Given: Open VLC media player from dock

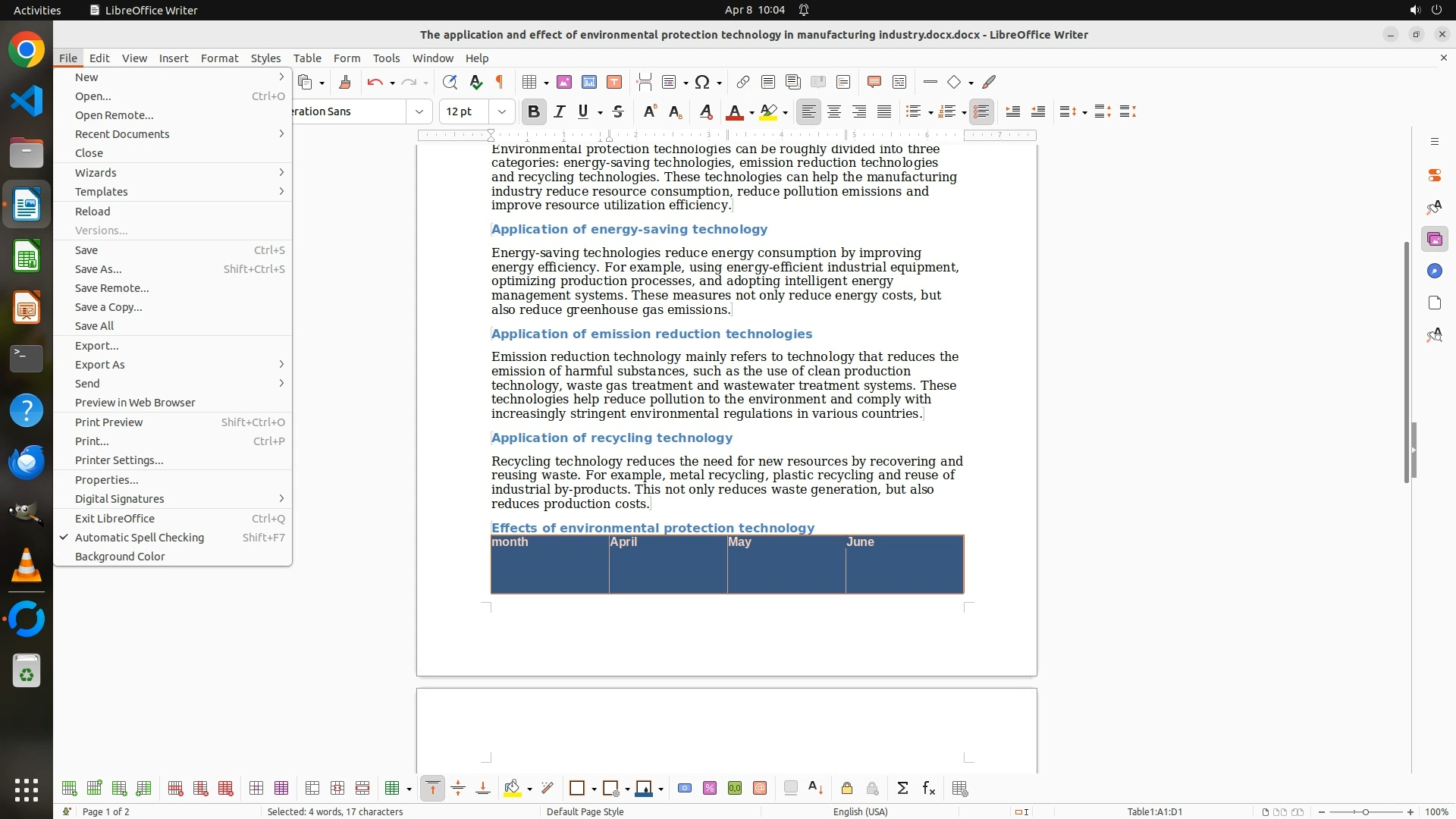Looking at the screenshot, I should [27, 566].
